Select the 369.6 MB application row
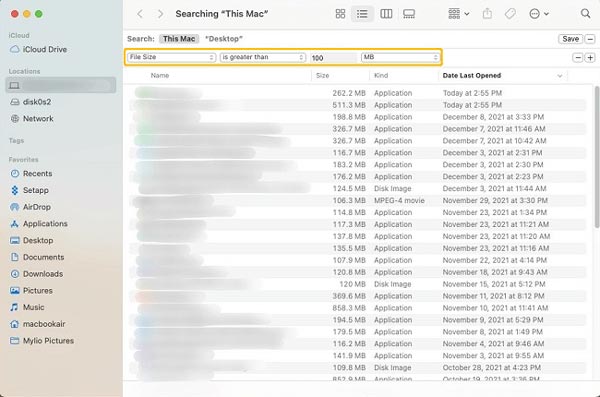The image size is (600, 397). tap(357, 296)
